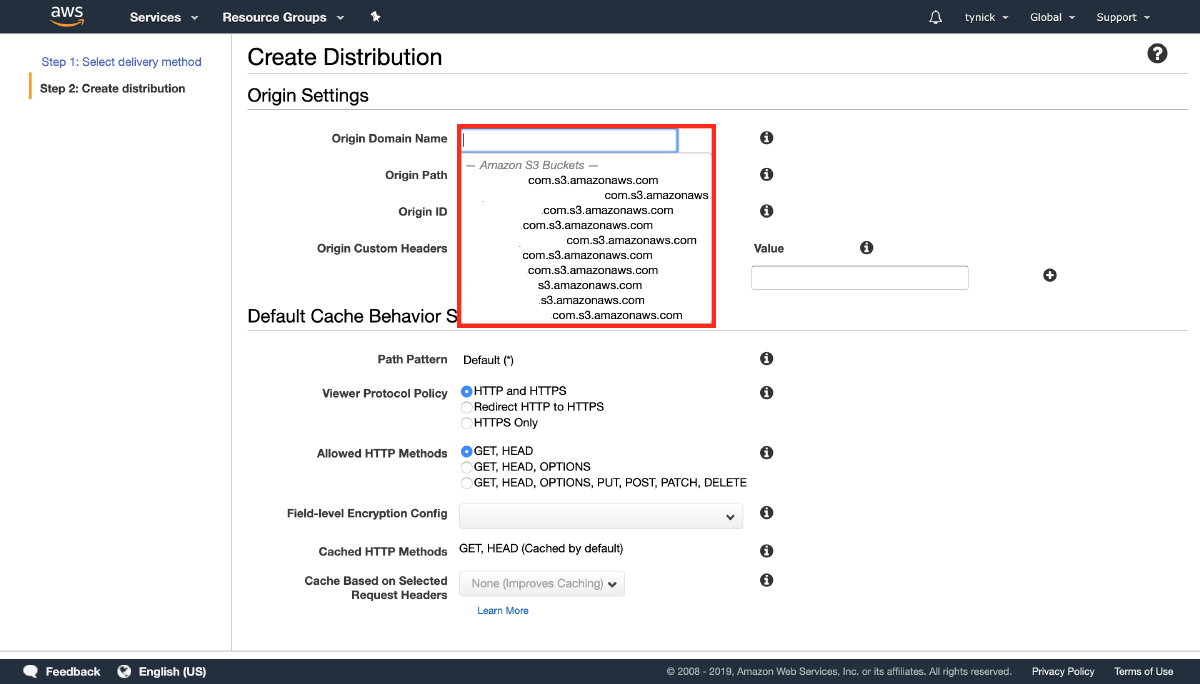The width and height of the screenshot is (1200, 684).
Task: Choose last com.s3.amazonaws.com bucket suggestion
Action: [617, 315]
